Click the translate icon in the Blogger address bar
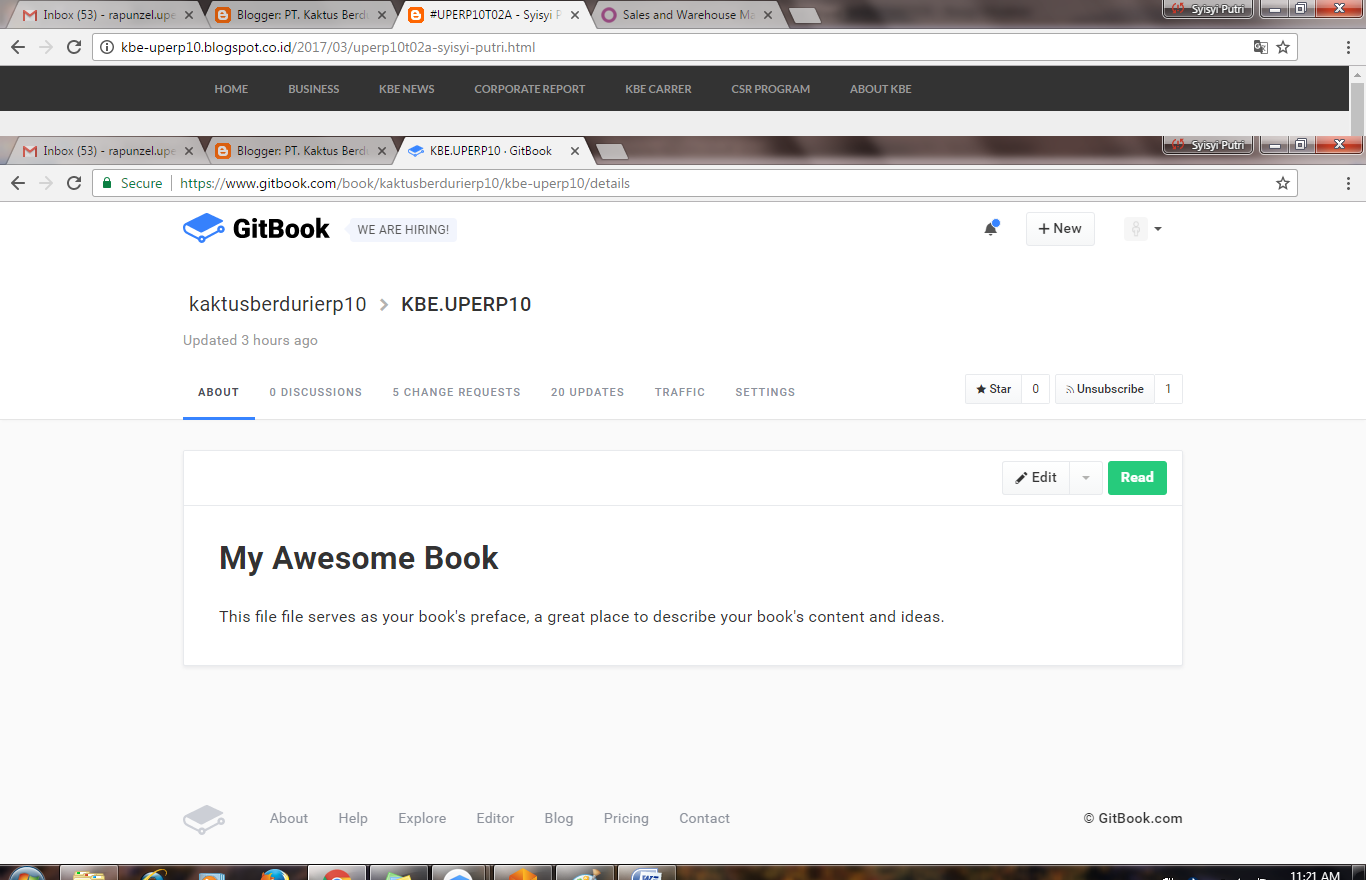The height and width of the screenshot is (880, 1366). click(x=1260, y=47)
